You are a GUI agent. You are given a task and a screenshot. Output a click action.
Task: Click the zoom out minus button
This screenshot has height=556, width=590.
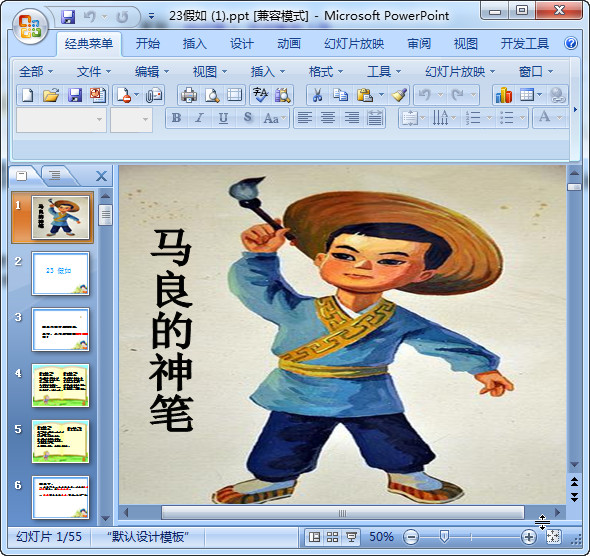coord(411,537)
